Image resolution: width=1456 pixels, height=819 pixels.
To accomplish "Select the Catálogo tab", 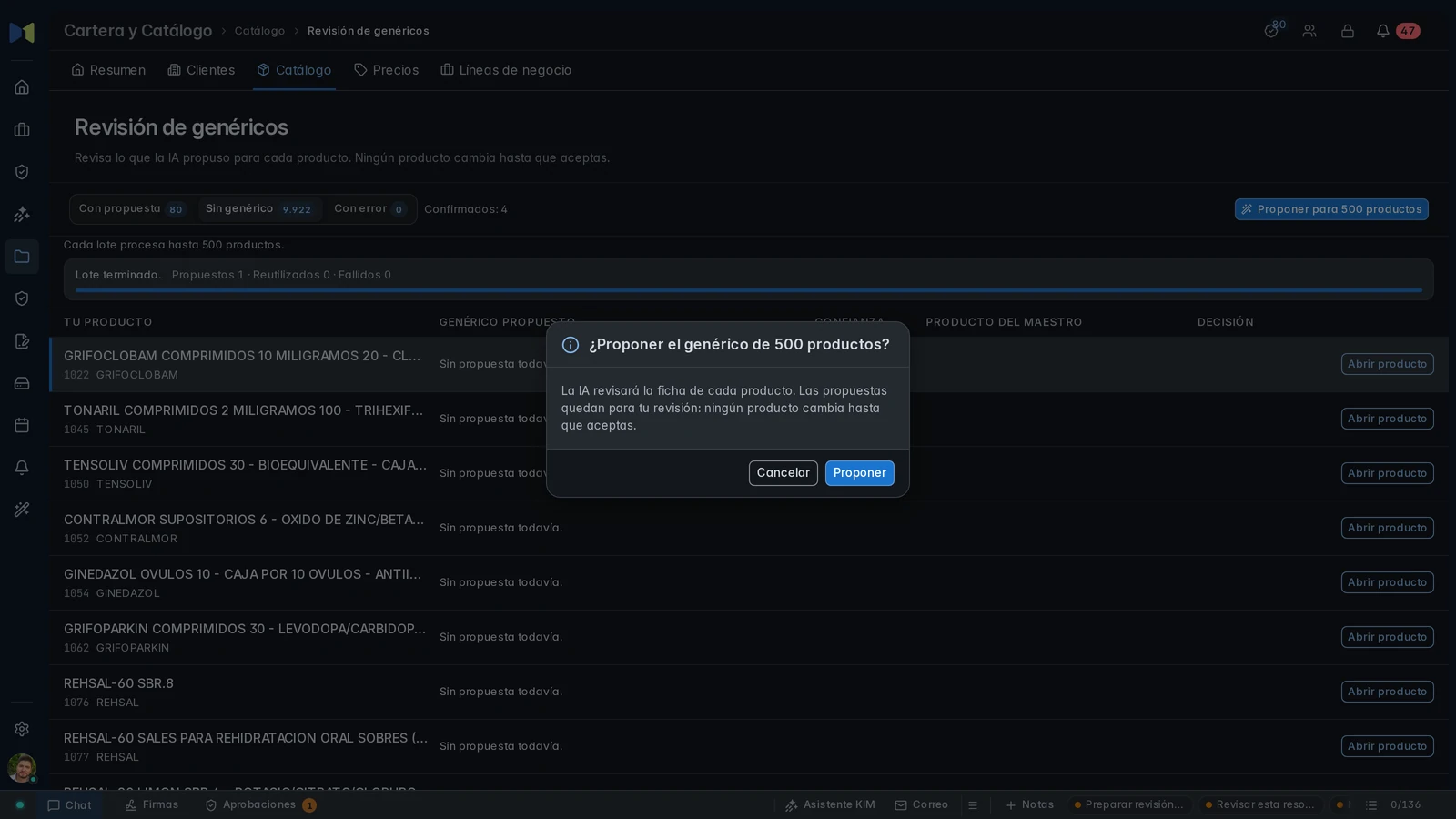I will click(x=294, y=70).
